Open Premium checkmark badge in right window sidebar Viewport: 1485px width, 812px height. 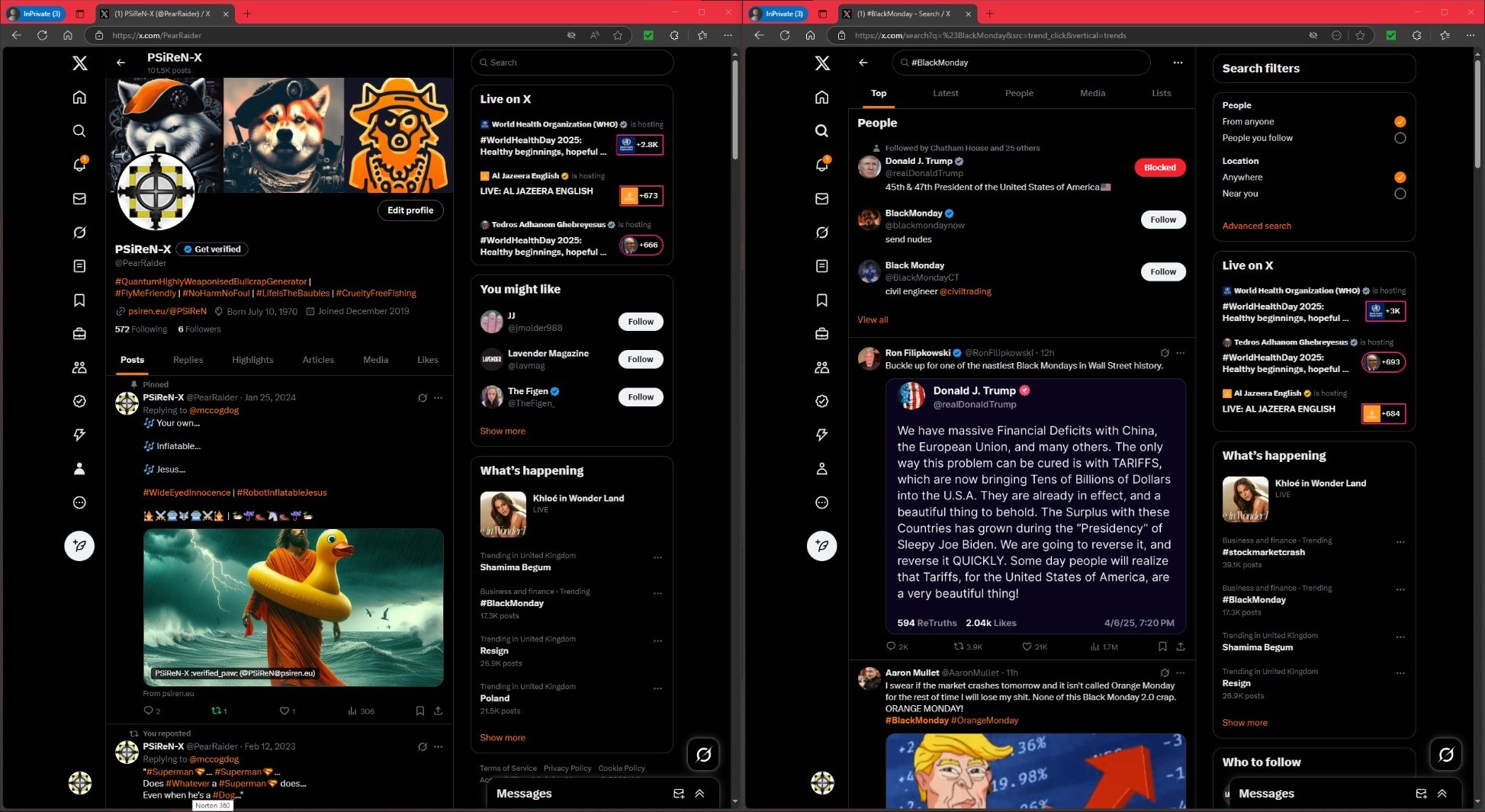pos(822,401)
